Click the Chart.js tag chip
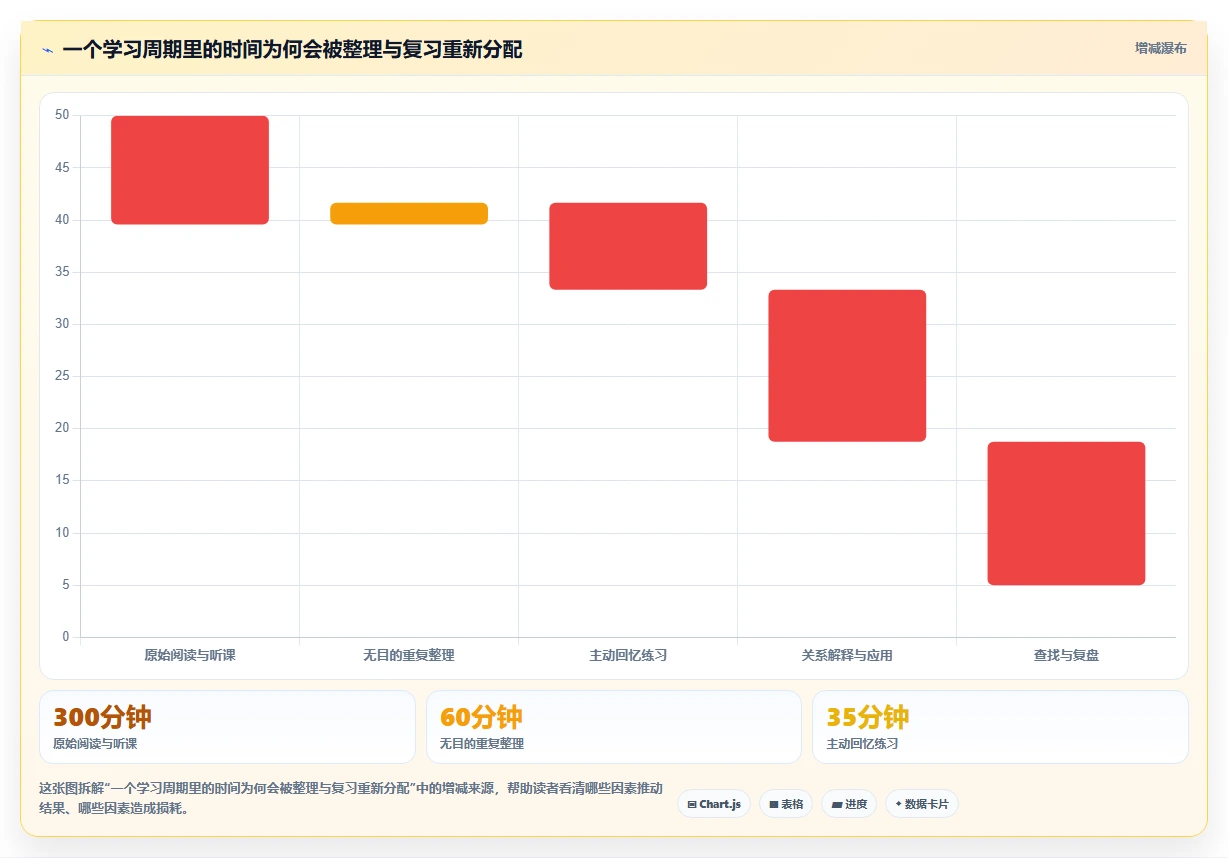The width and height of the screenshot is (1228, 858). (714, 804)
